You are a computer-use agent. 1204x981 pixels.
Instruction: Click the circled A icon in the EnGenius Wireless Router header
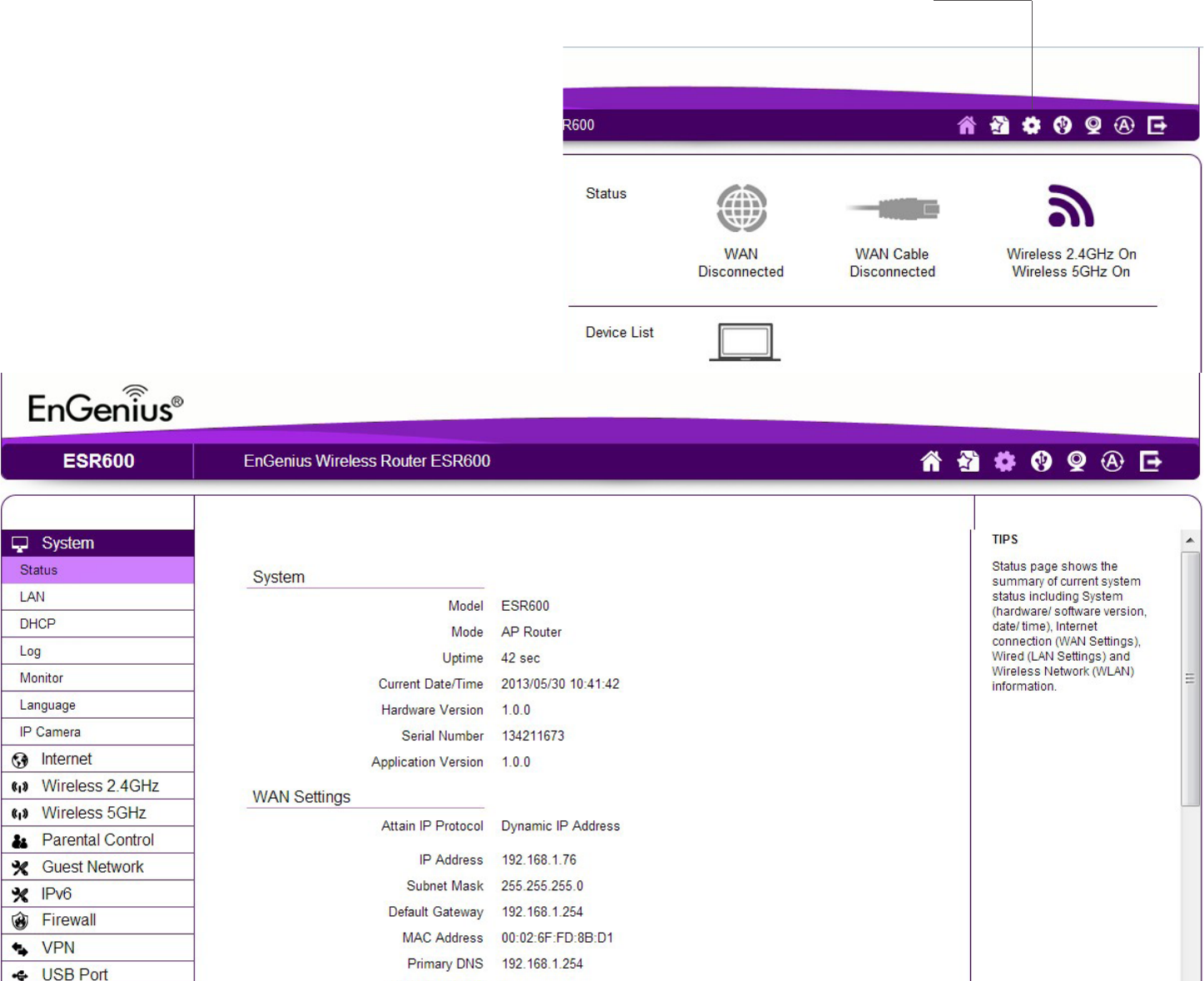point(1112,461)
